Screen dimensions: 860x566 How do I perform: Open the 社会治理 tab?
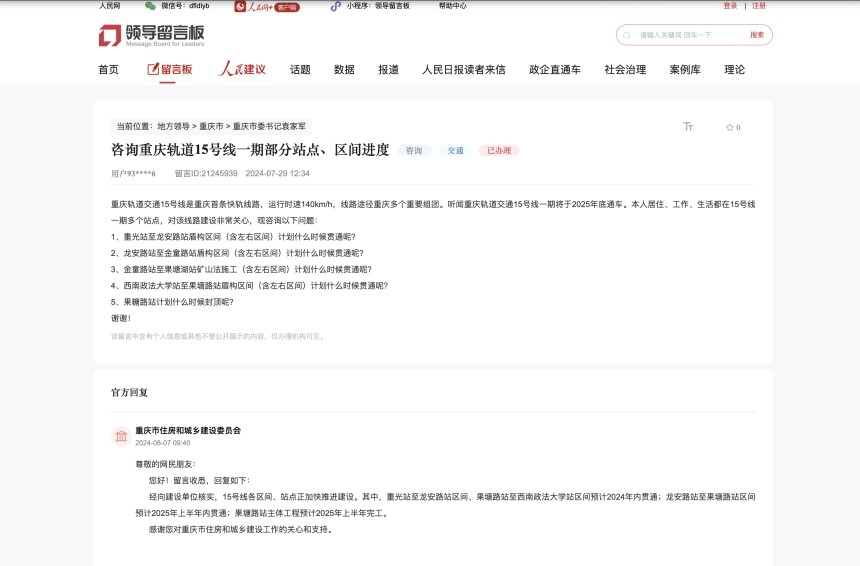point(625,70)
